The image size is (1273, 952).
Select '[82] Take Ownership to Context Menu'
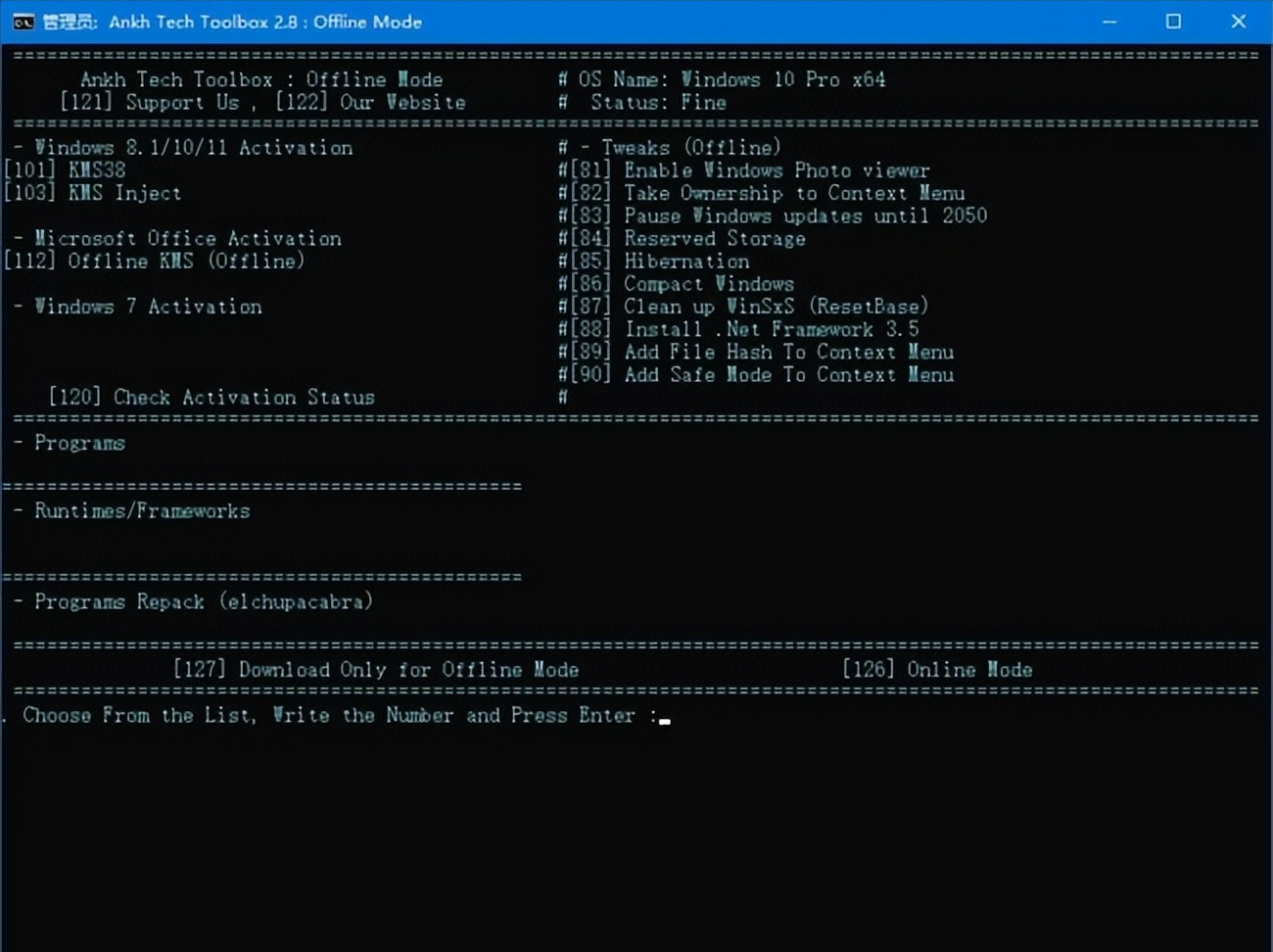(x=768, y=193)
